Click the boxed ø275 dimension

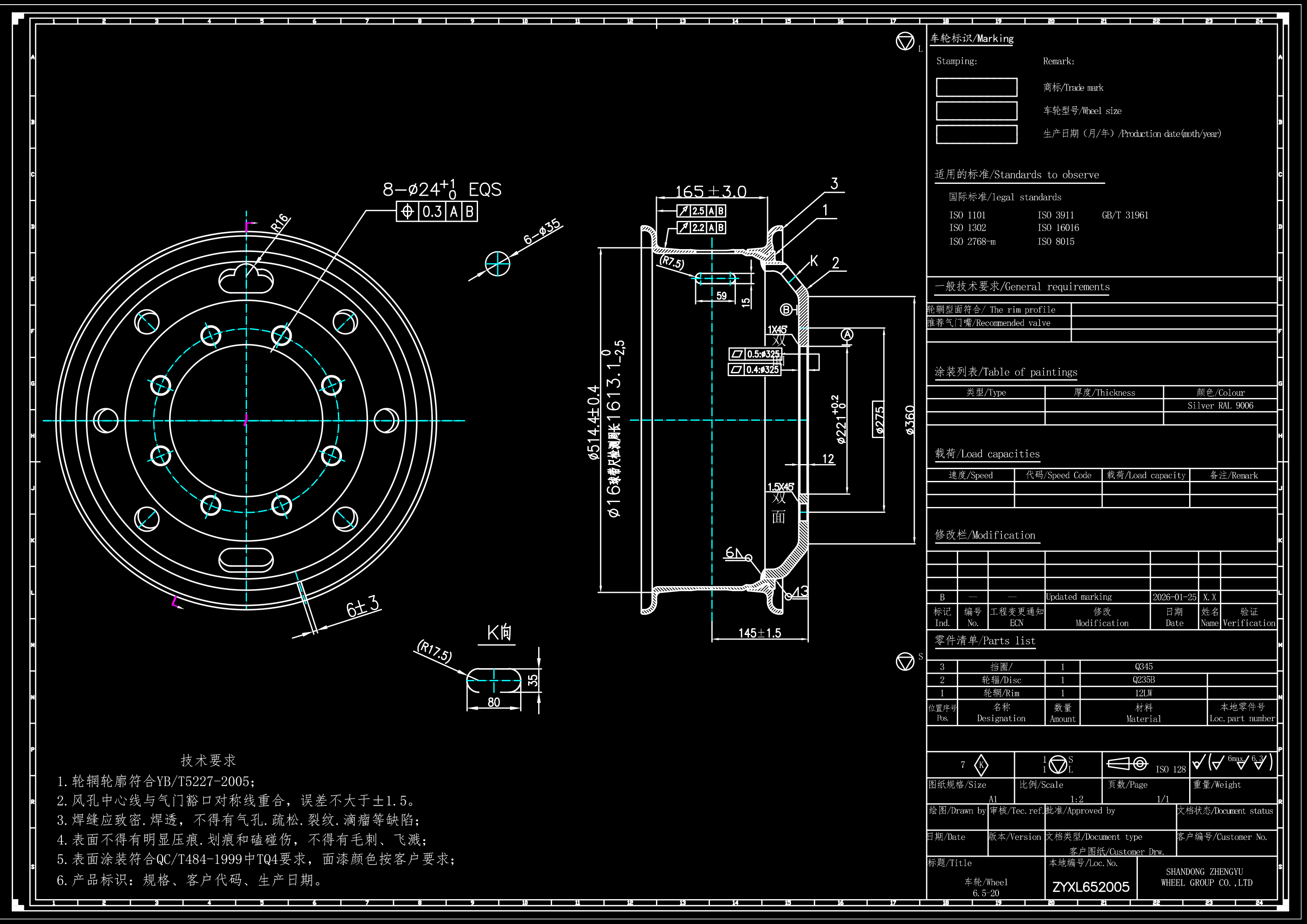point(879,419)
